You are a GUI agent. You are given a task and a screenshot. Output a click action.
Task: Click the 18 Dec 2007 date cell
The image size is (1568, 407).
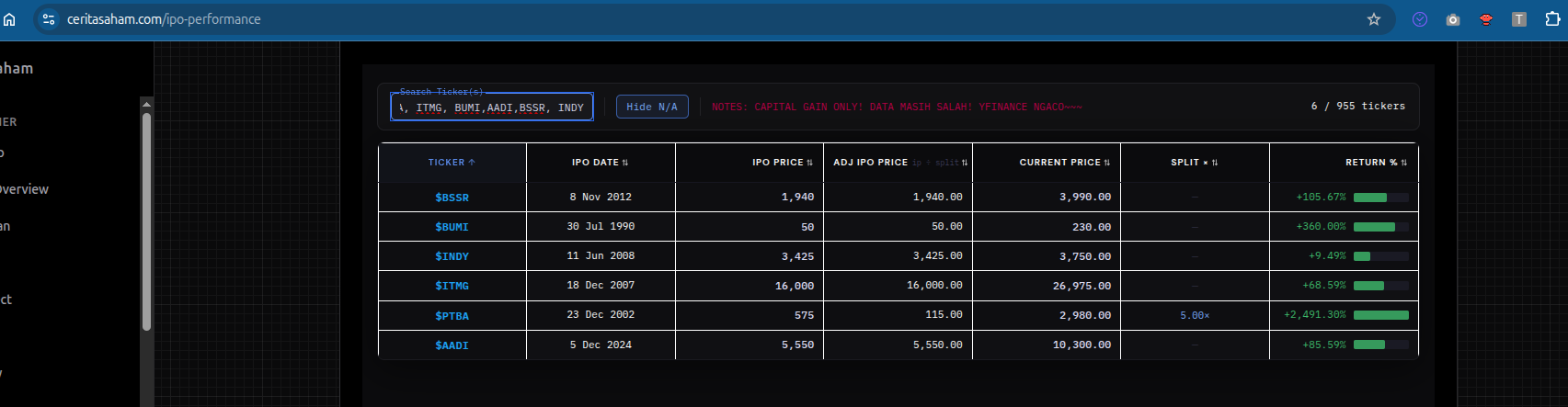[601, 285]
